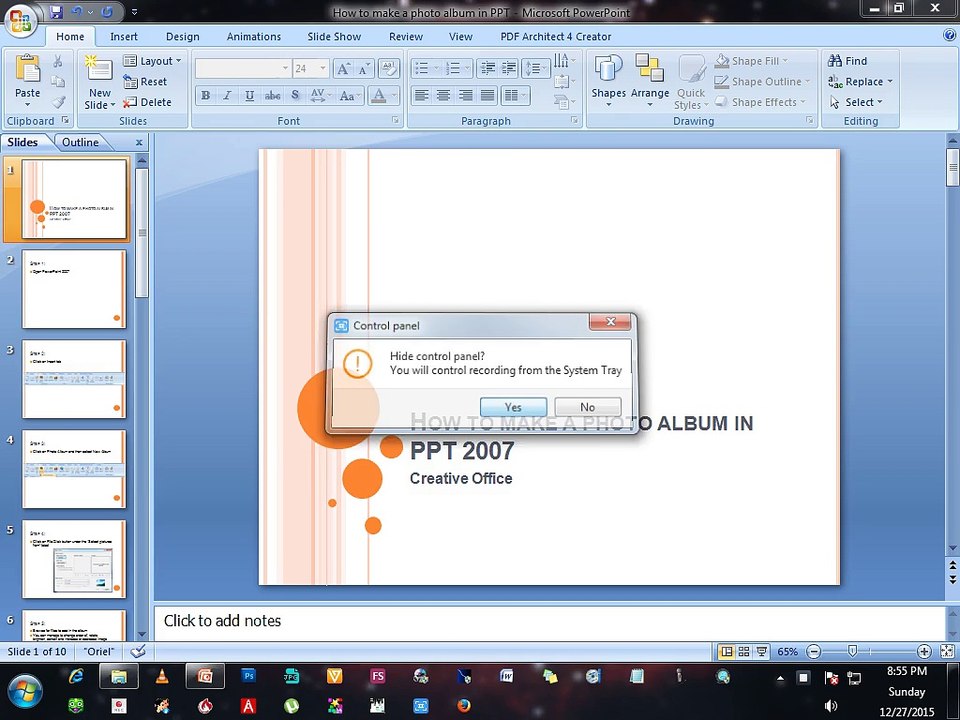Select slide 4 thumbnail

(74, 469)
